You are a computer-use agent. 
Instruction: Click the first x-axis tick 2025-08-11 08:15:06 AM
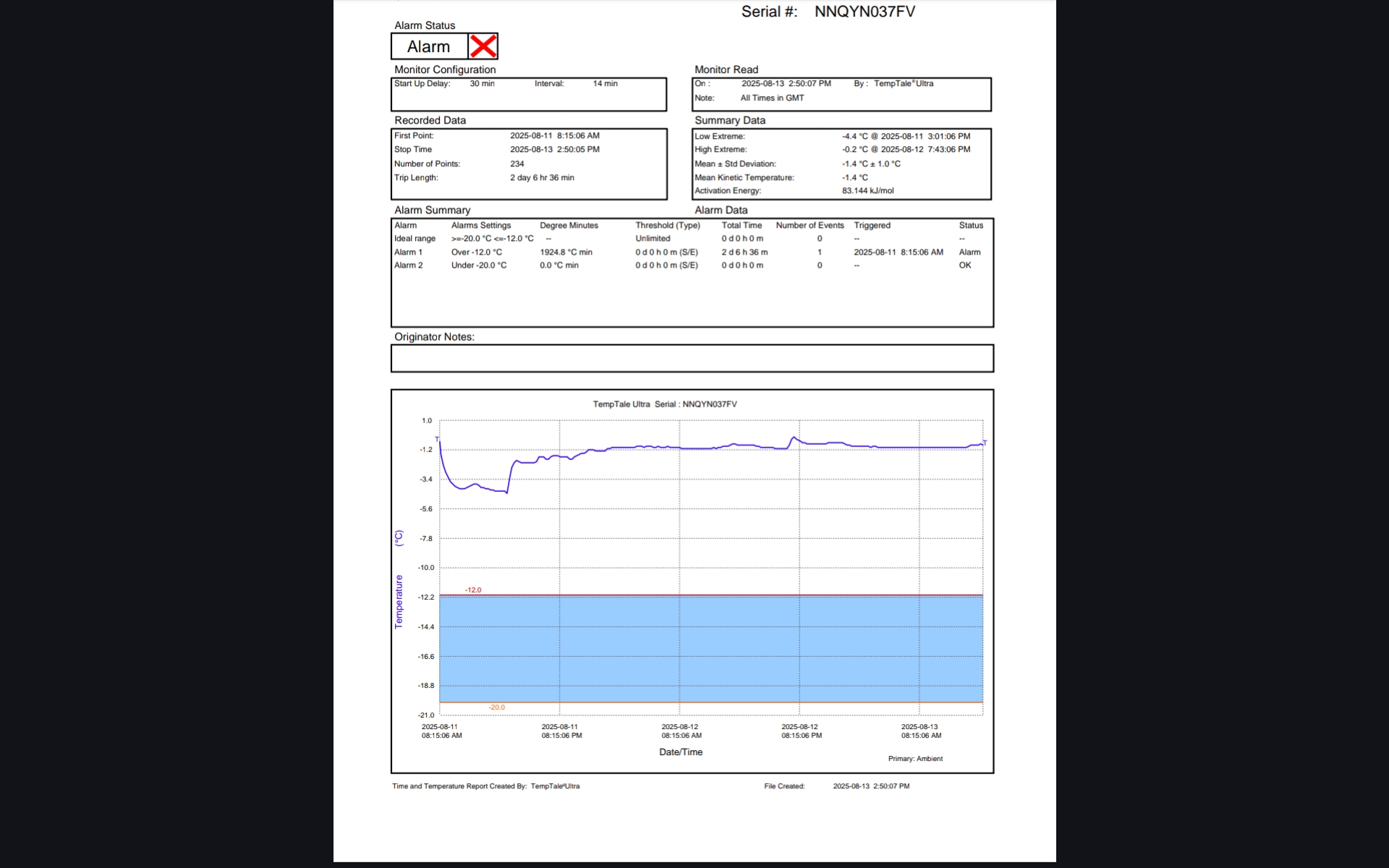click(441, 731)
